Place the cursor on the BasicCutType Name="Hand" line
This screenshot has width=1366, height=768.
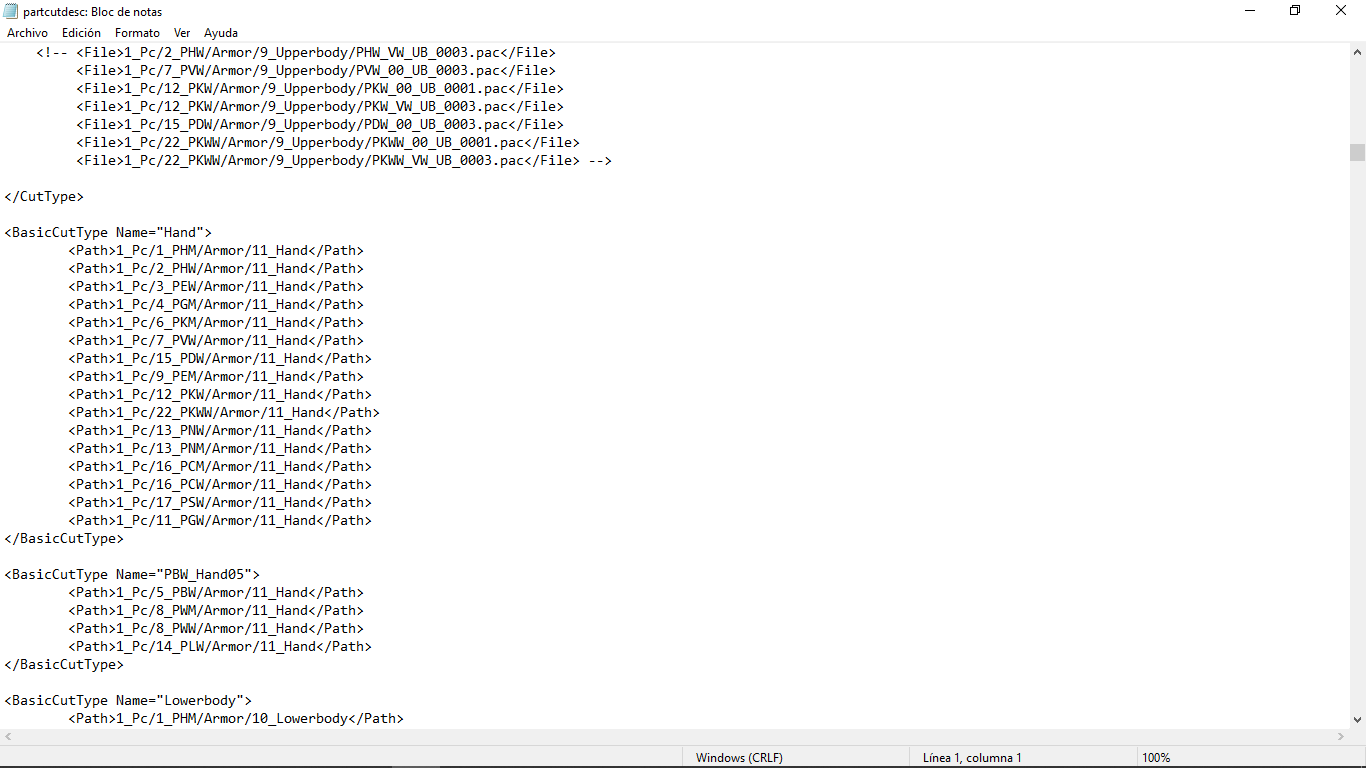pos(108,233)
